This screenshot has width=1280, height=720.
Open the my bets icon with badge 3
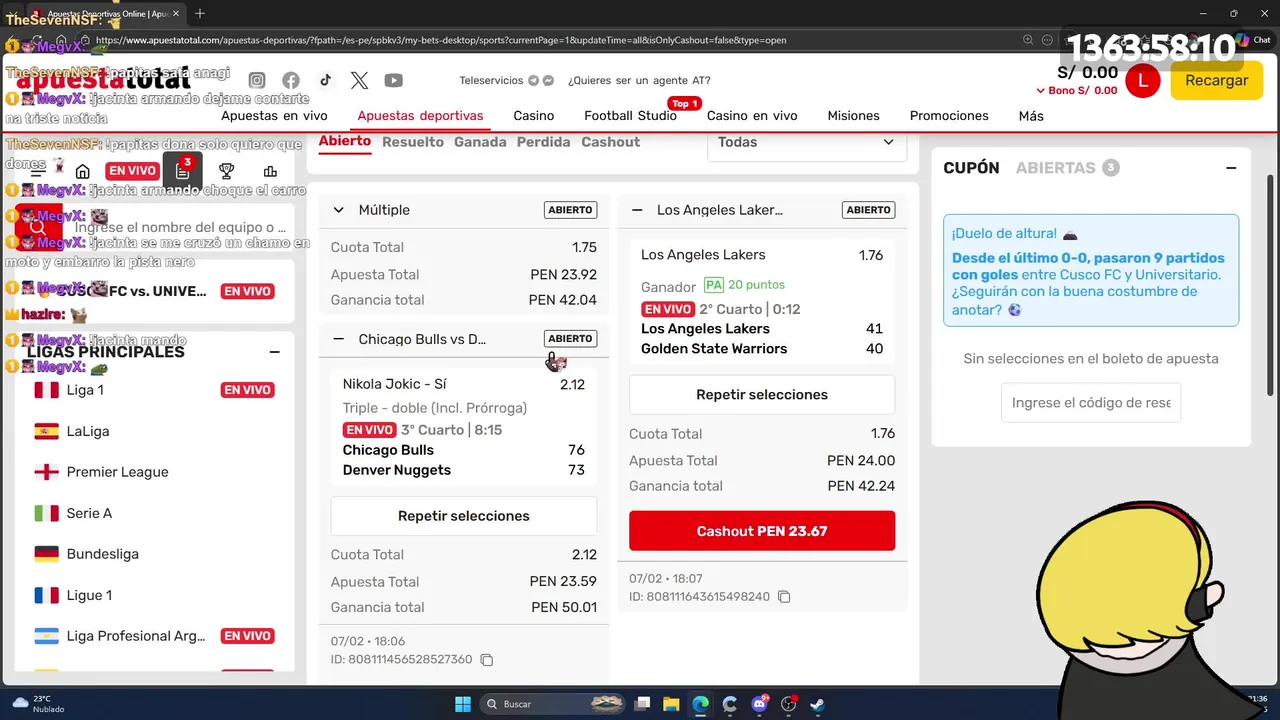(182, 171)
